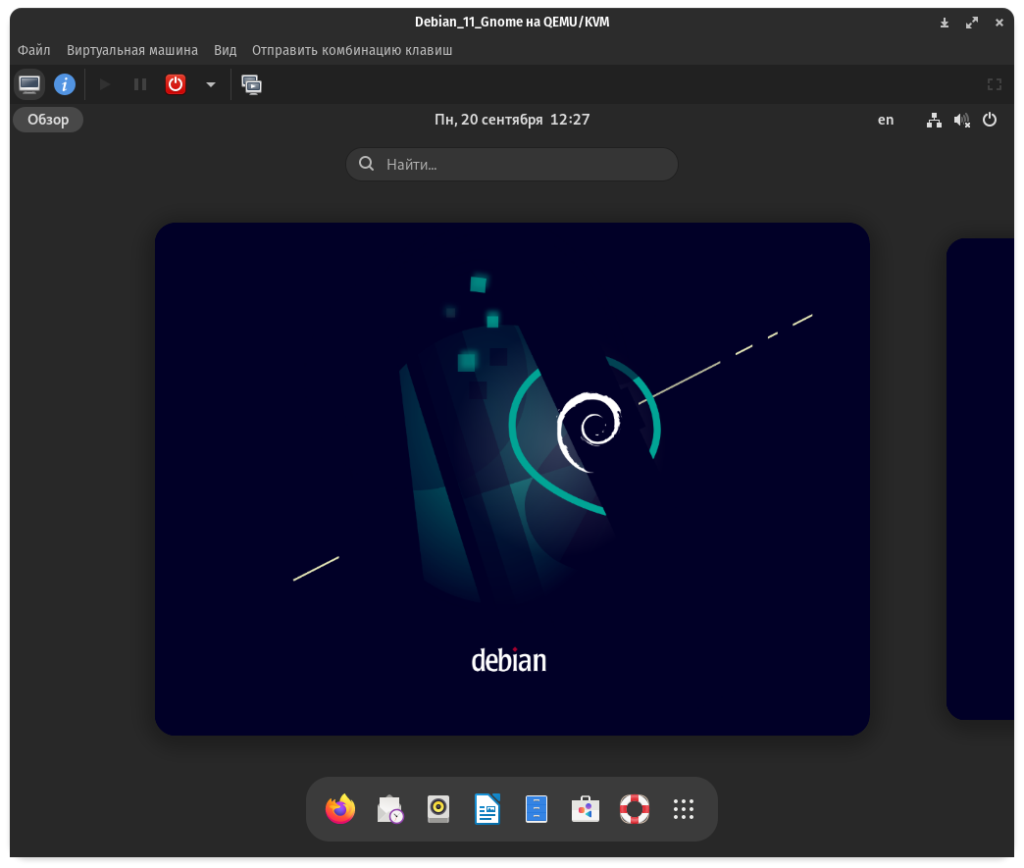Viewport: 1024px width, 868px height.
Task: Open GNOME Software store from dock
Action: 585,809
